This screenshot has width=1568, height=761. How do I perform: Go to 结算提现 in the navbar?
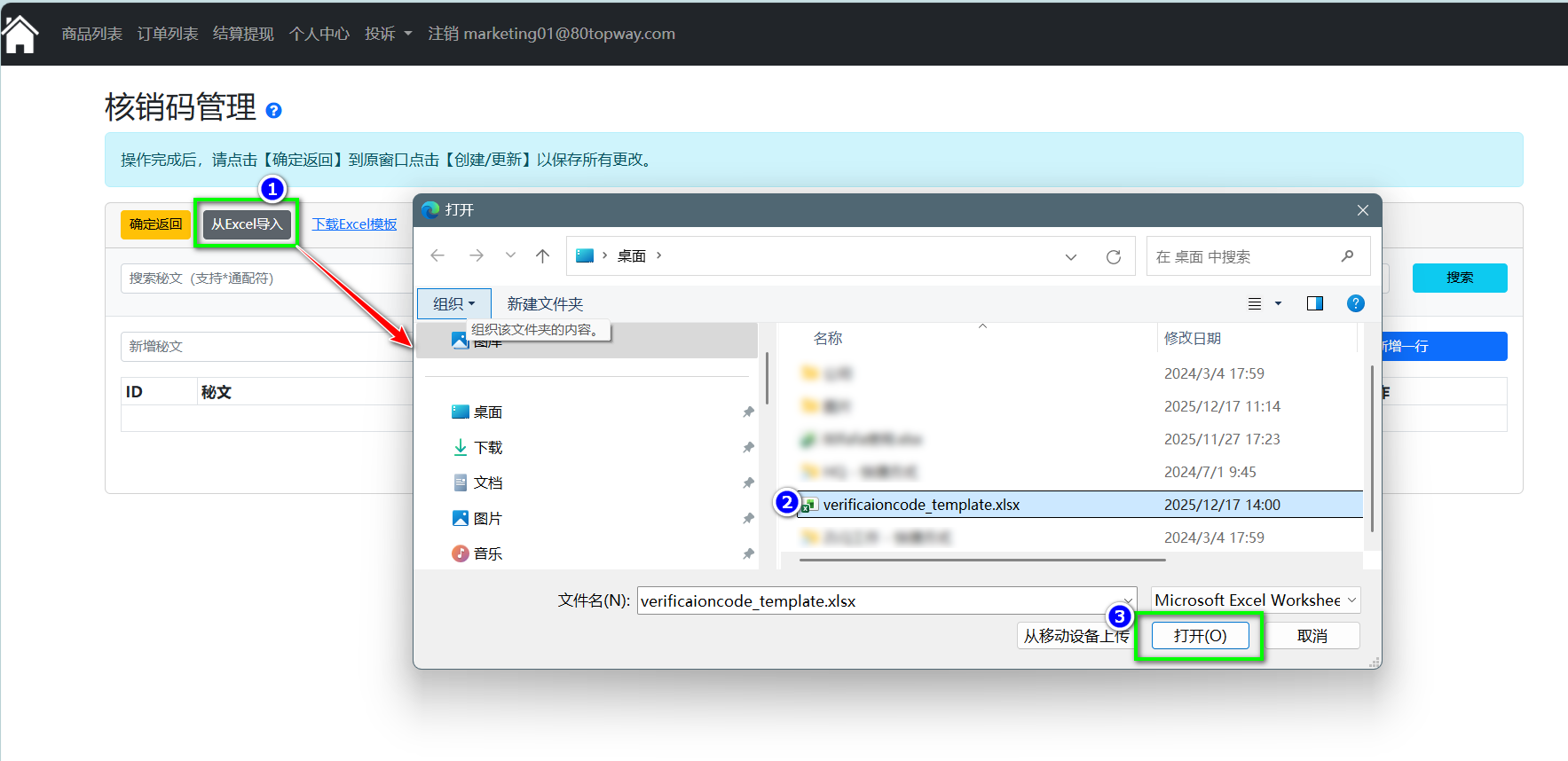coord(243,34)
